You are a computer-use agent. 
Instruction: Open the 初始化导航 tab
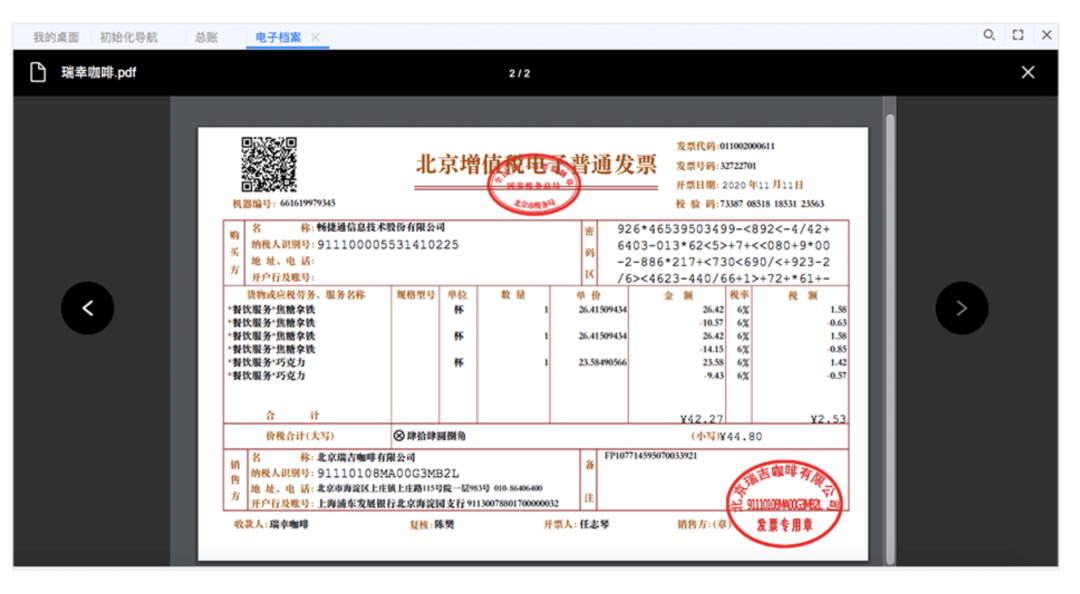(131, 34)
